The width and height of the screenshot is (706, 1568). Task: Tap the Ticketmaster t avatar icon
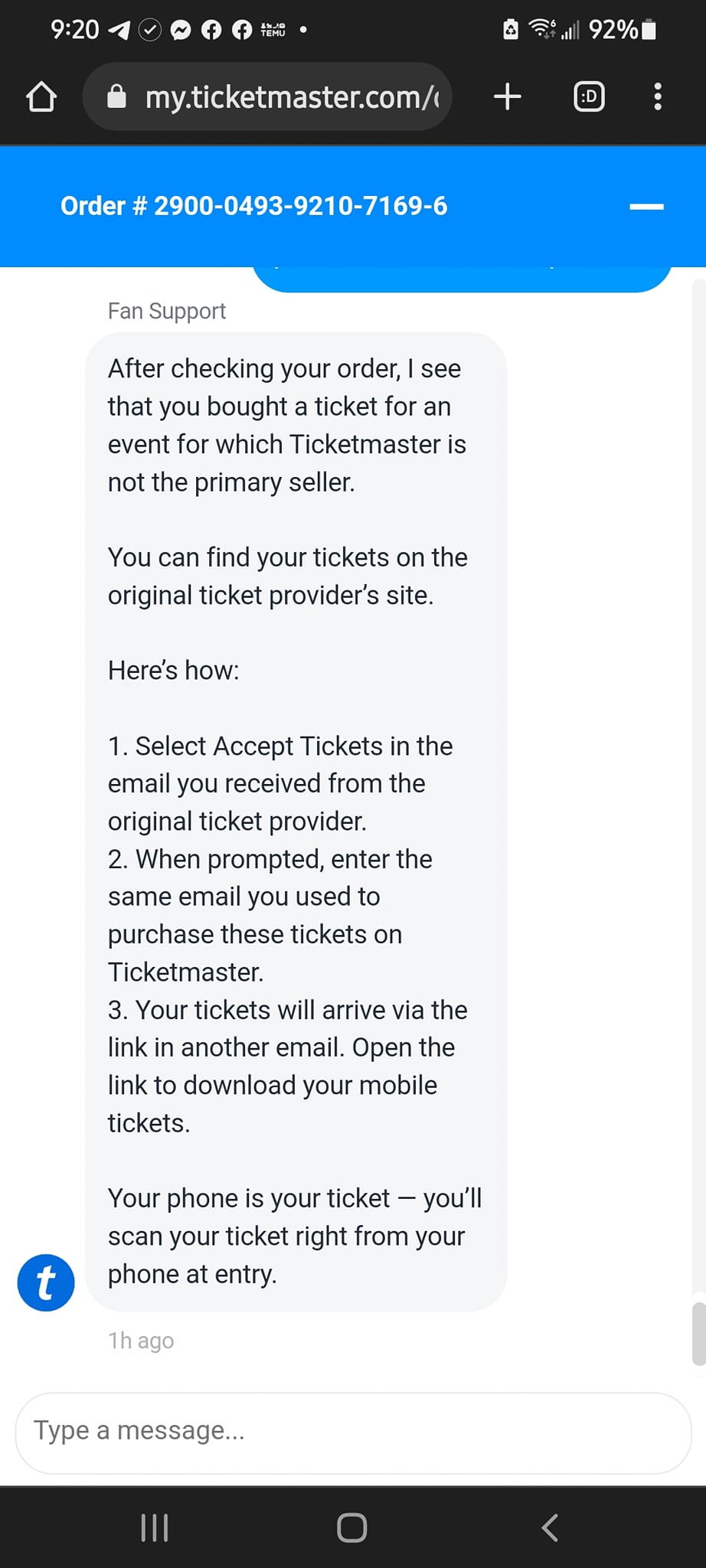click(x=46, y=1282)
